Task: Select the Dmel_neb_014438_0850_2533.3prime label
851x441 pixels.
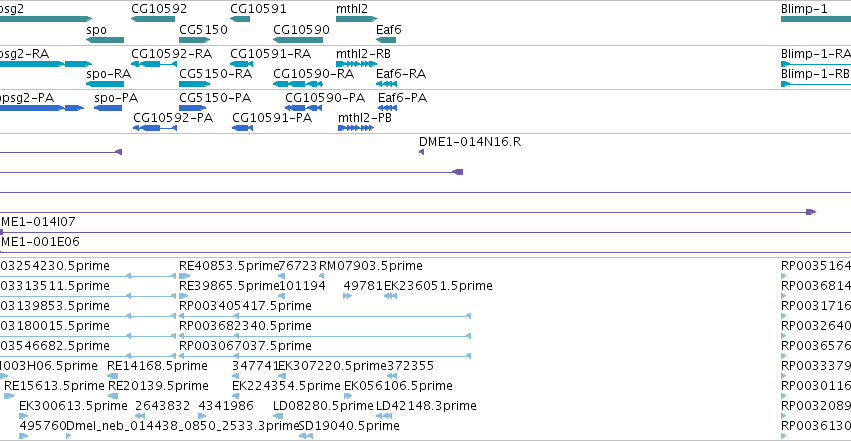Action: pos(183,426)
